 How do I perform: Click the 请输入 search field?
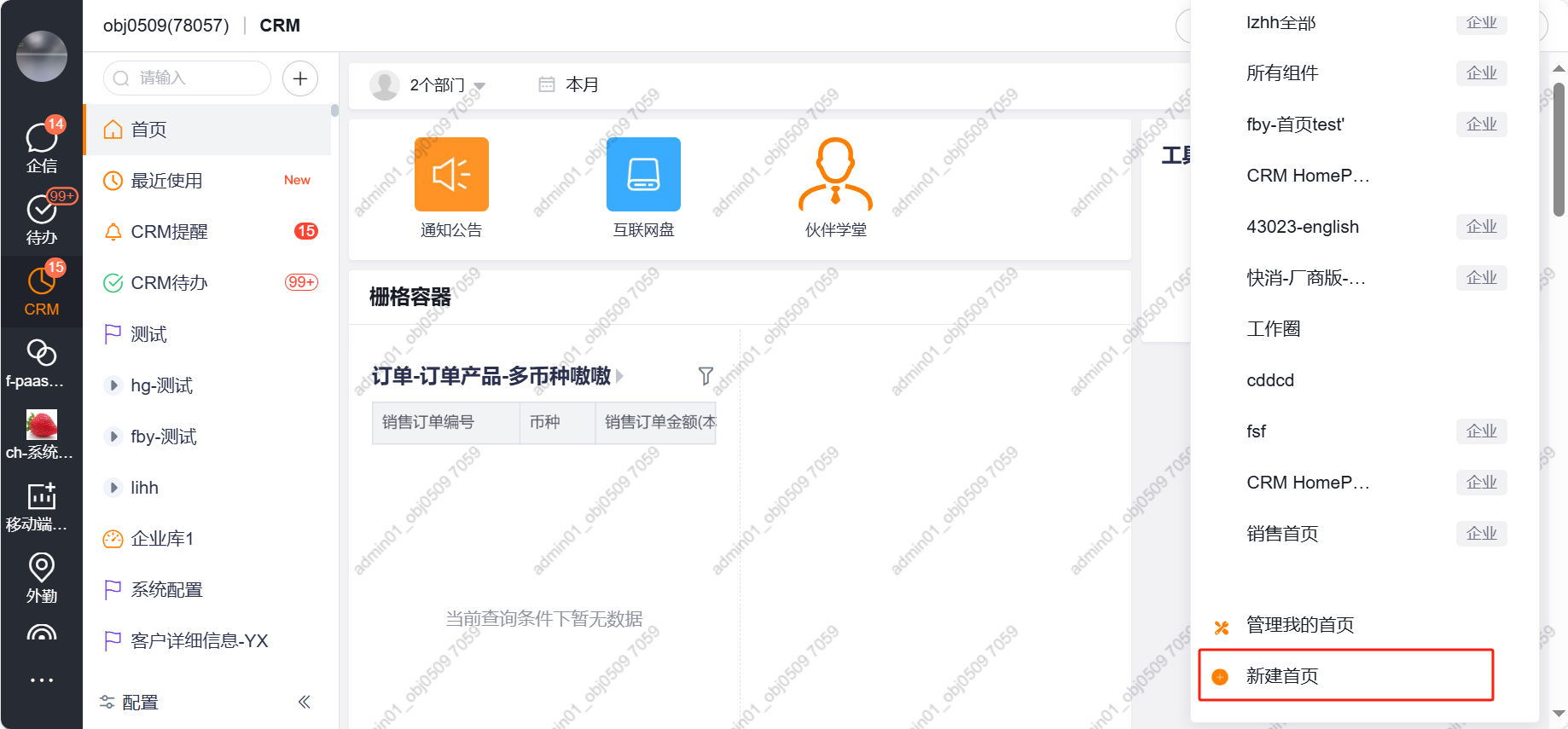click(187, 78)
